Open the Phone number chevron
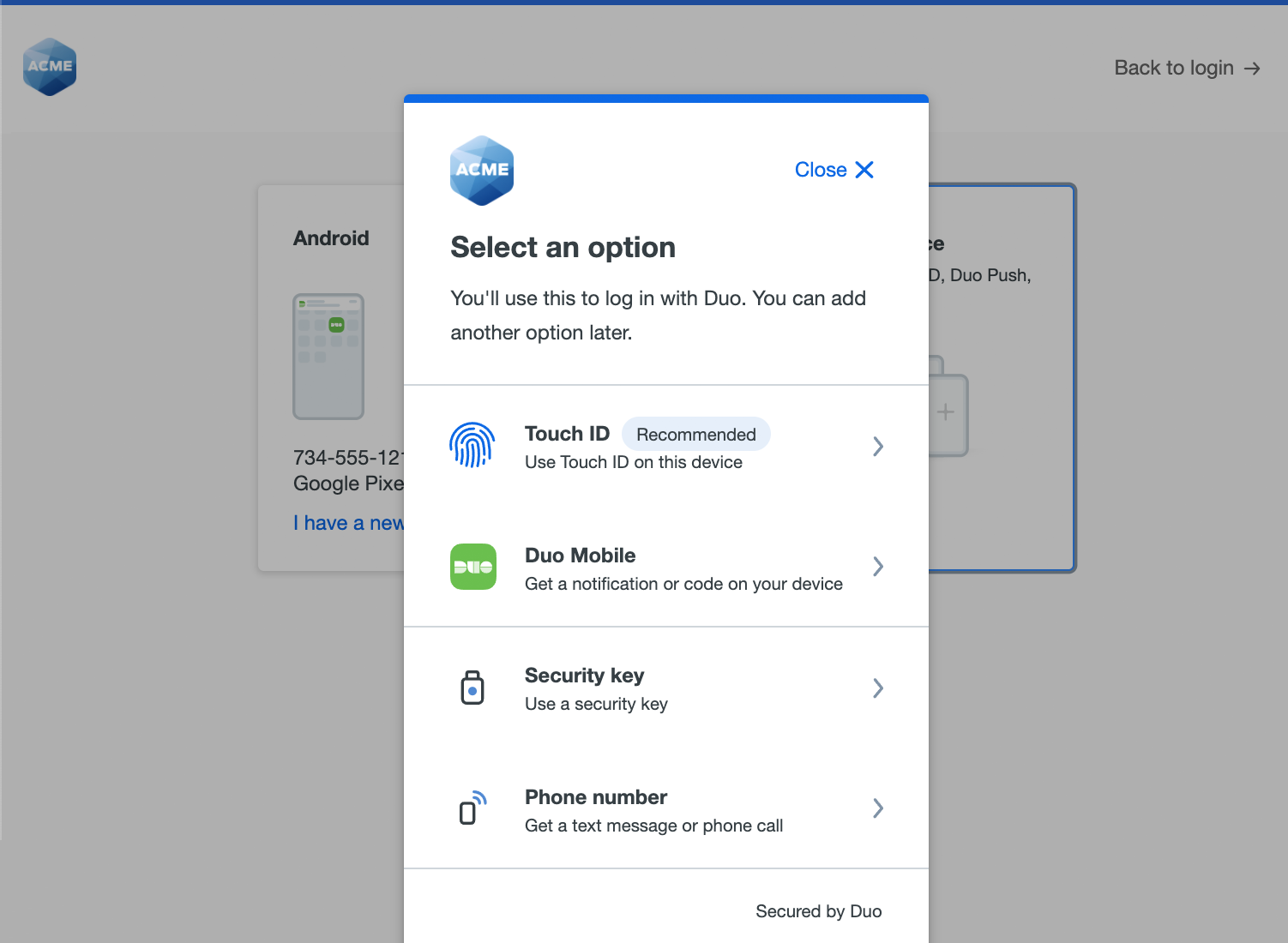Image resolution: width=1288 pixels, height=943 pixels. point(877,808)
